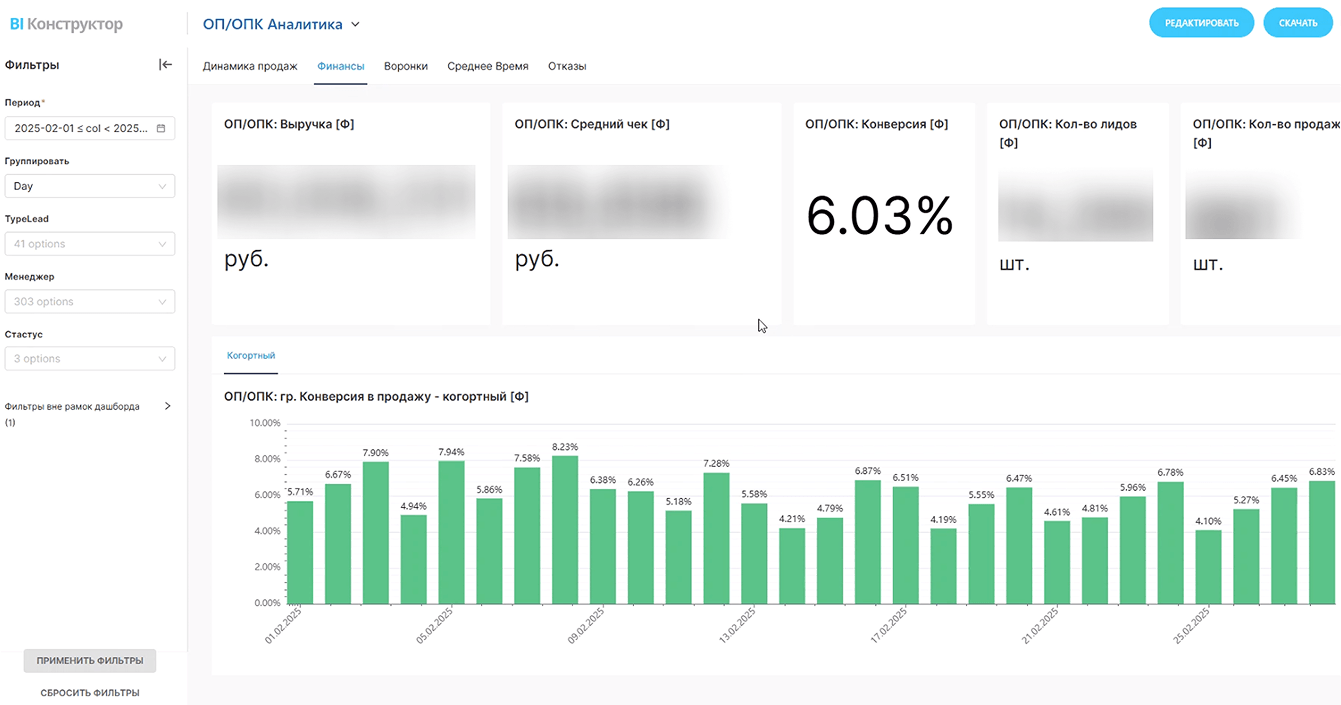Collapse the Фильтры sidebar panel
Image resolution: width=1341 pixels, height=705 pixels.
[166, 65]
